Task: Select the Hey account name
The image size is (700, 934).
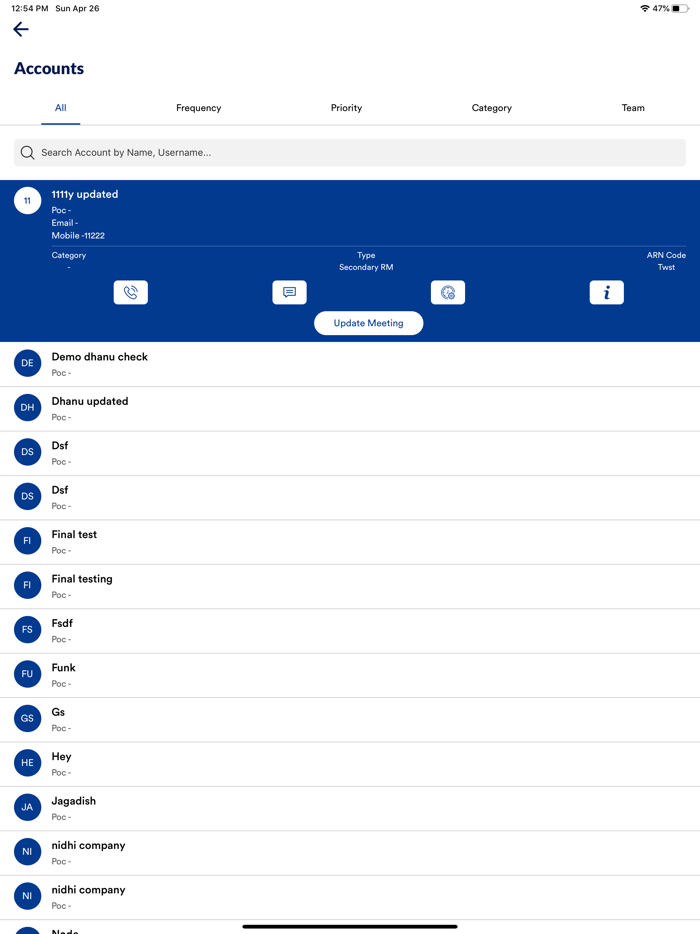Action: click(61, 756)
